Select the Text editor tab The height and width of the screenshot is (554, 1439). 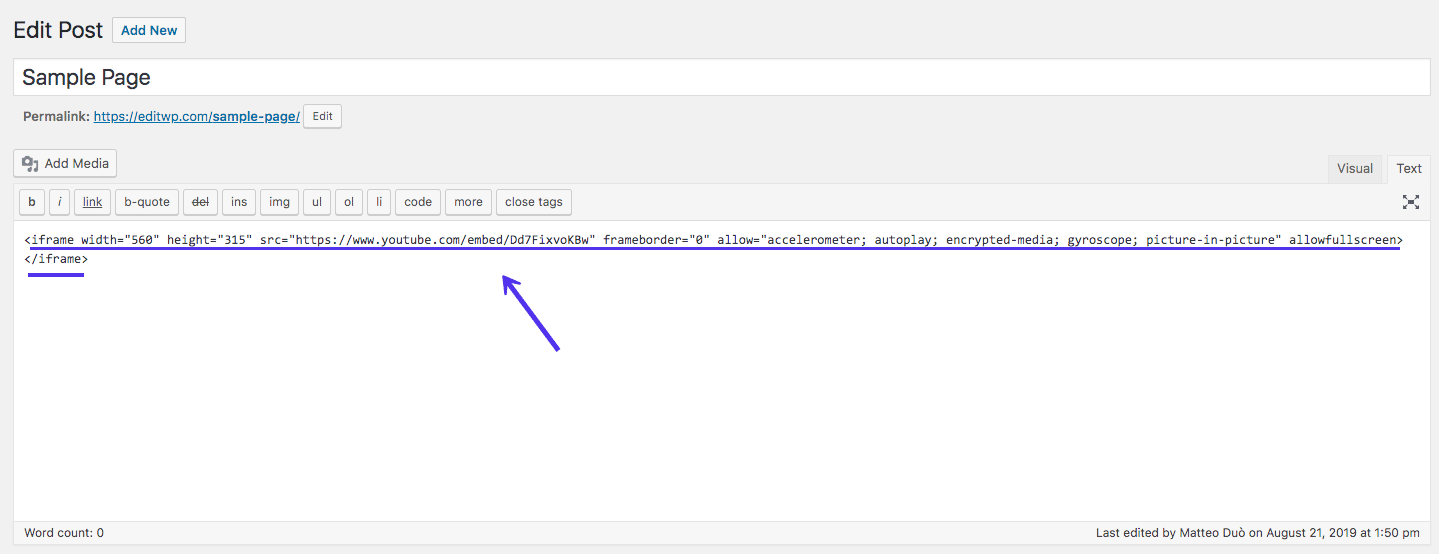click(1409, 169)
